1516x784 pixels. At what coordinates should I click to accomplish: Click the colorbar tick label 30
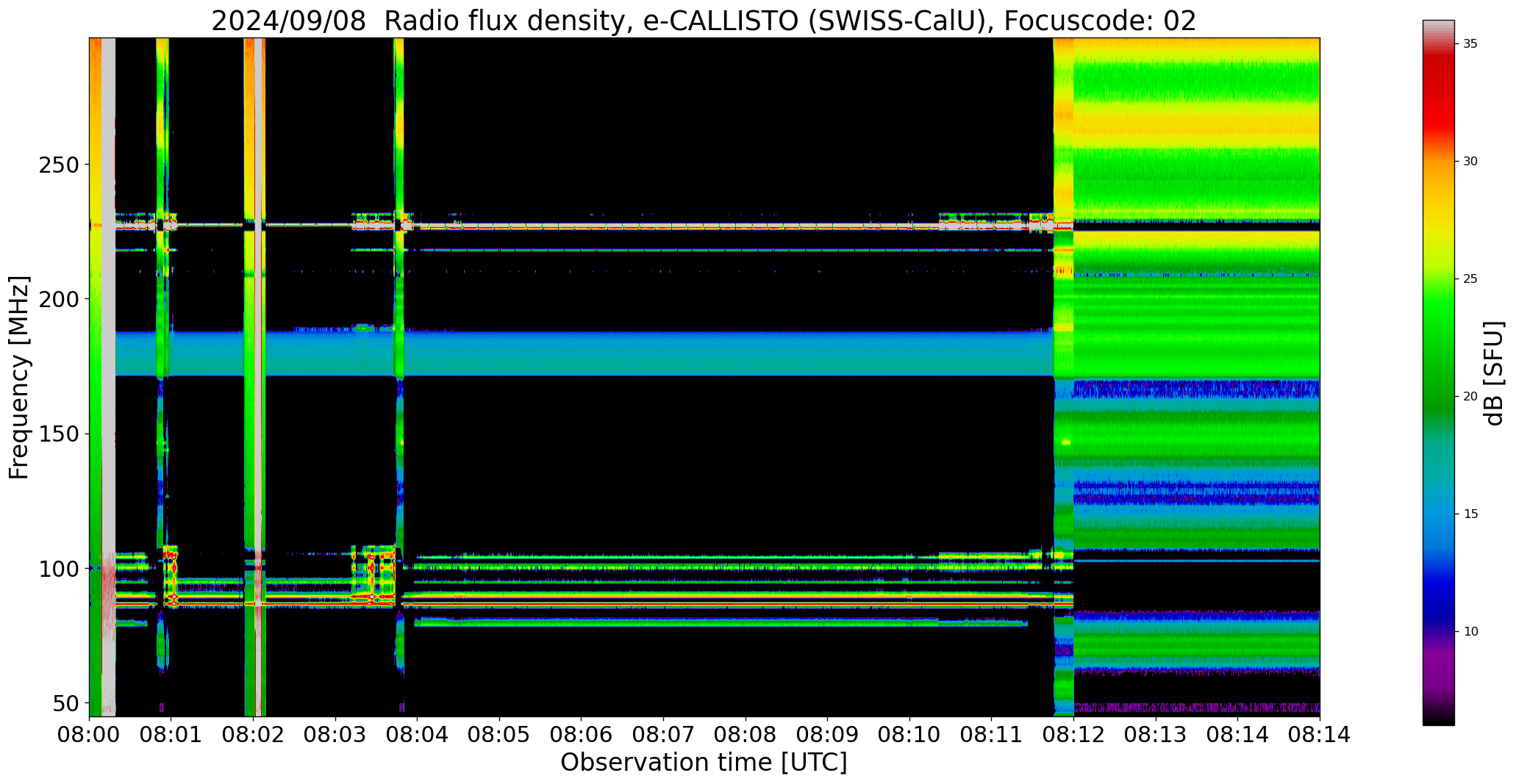point(1470,162)
